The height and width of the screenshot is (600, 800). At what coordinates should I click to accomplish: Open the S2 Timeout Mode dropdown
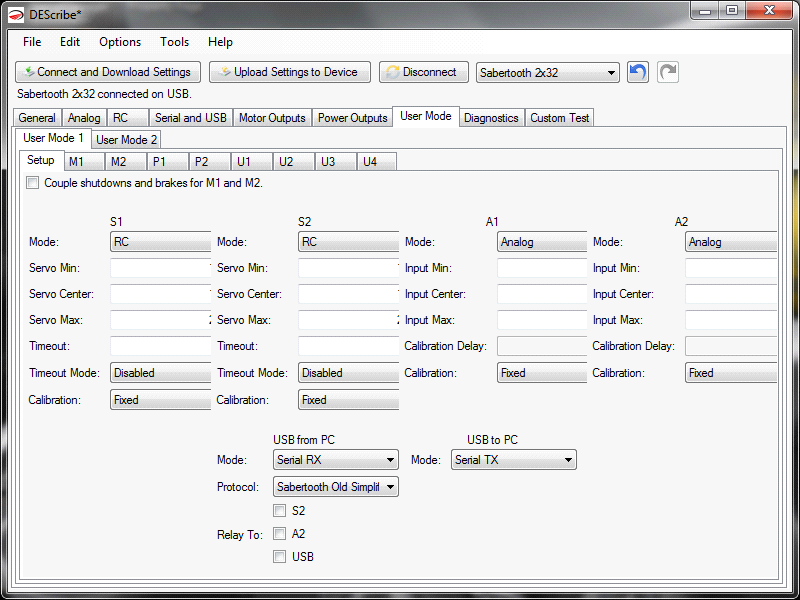click(348, 373)
